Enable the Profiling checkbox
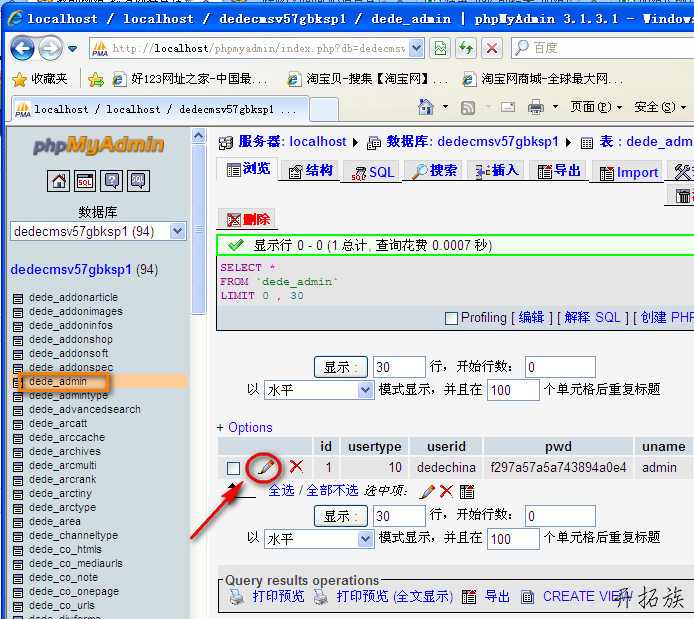Screen dimensions: 694x619 coord(451,318)
